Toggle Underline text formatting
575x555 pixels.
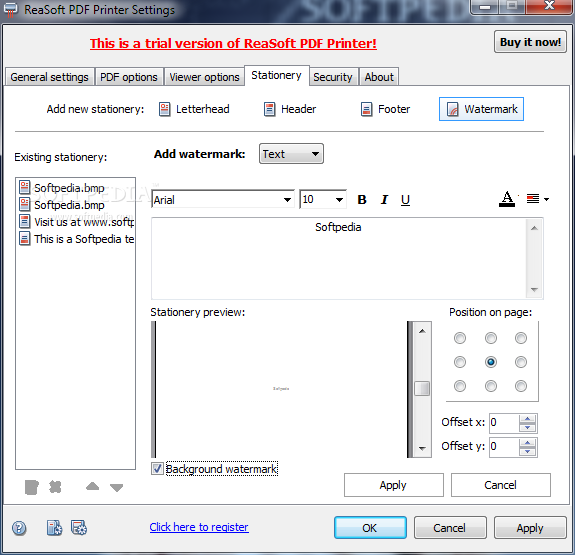pyautogui.click(x=405, y=200)
